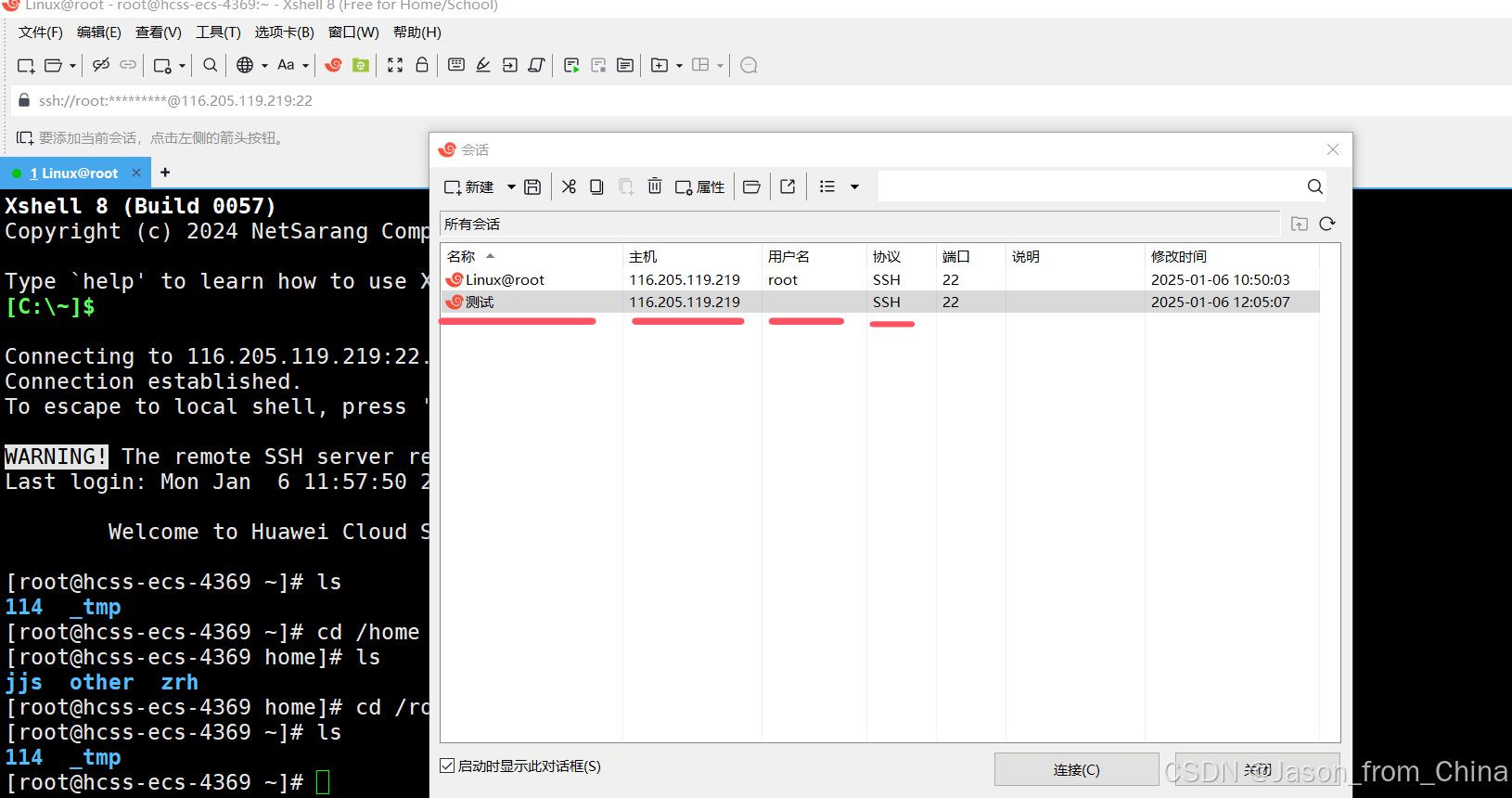Image resolution: width=1512 pixels, height=798 pixels.
Task: Open the 选项卡(B) menu
Action: pos(285,32)
